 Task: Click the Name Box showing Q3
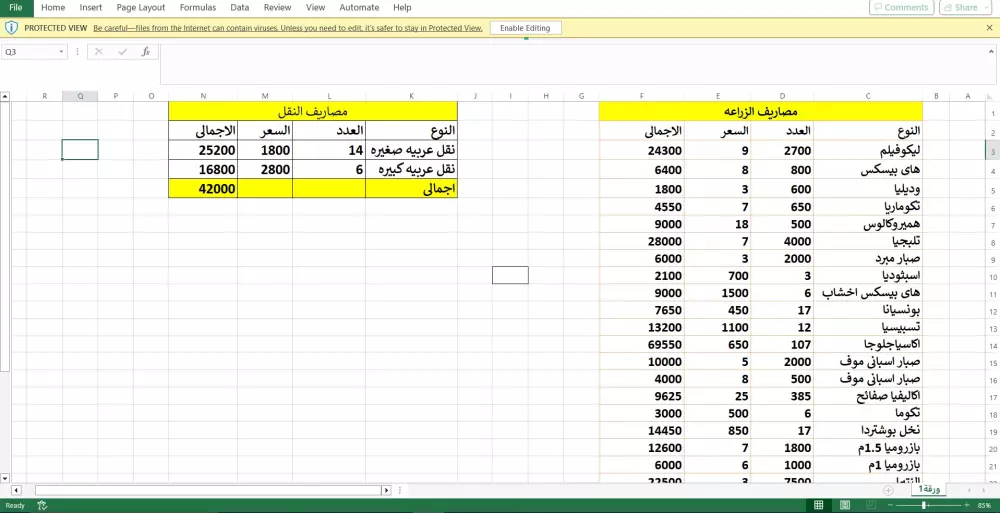[29, 52]
